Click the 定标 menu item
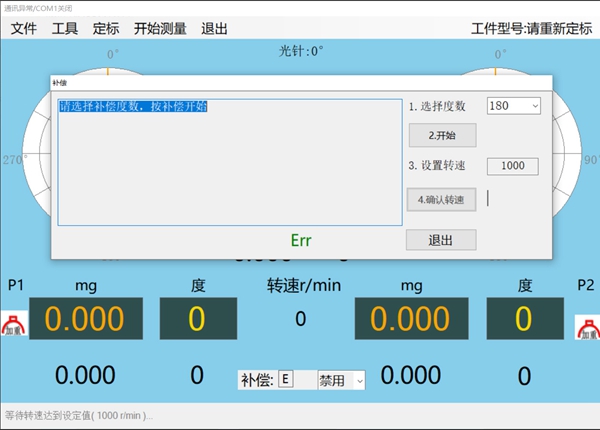 106,28
